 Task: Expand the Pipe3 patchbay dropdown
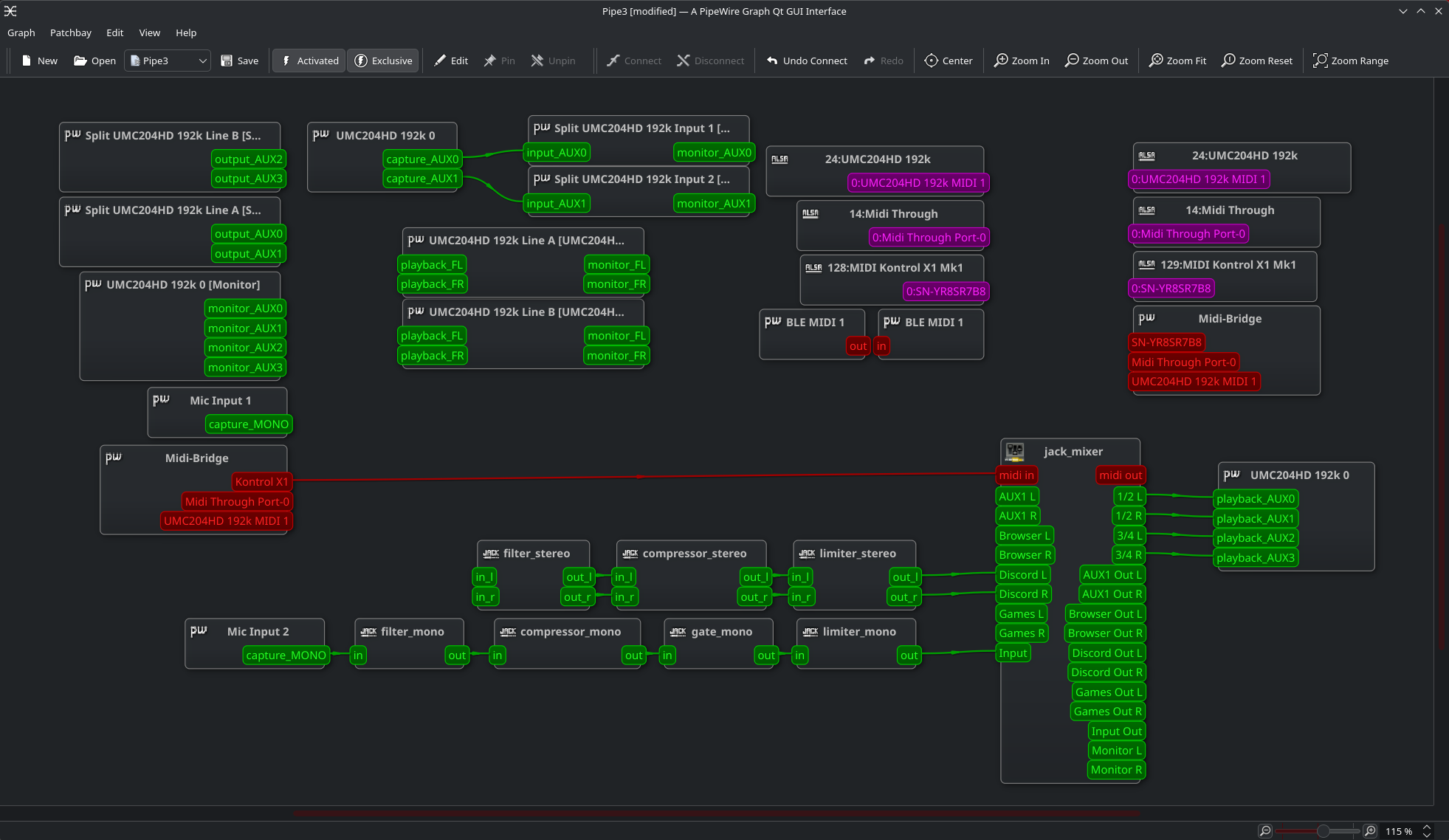pyautogui.click(x=202, y=61)
